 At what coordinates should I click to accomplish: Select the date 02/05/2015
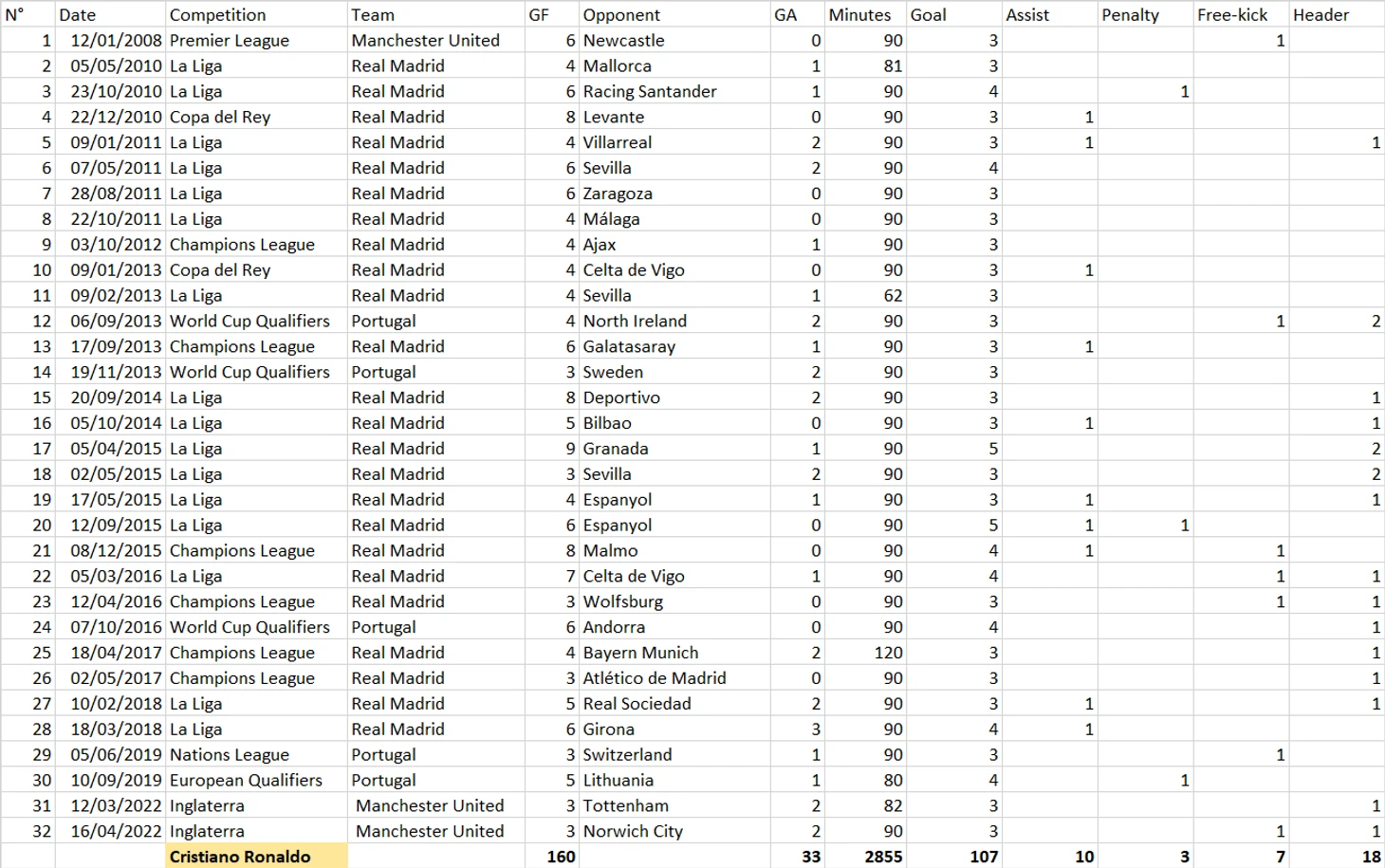point(111,474)
